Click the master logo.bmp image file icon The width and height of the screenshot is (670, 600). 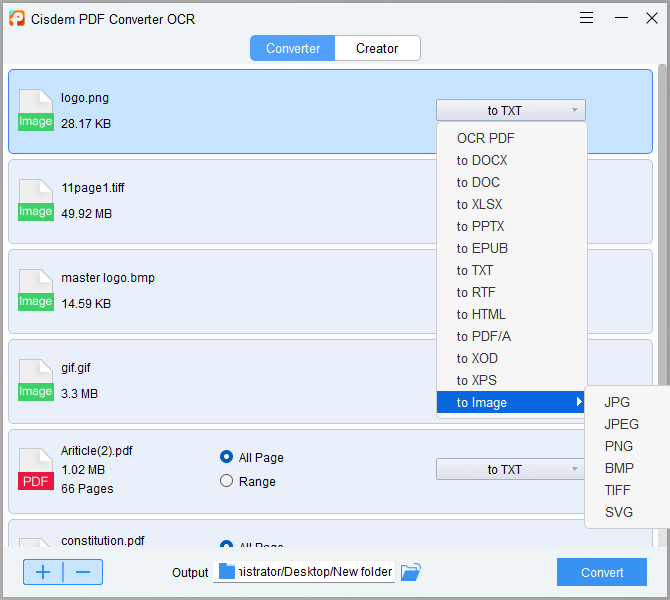[x=36, y=290]
